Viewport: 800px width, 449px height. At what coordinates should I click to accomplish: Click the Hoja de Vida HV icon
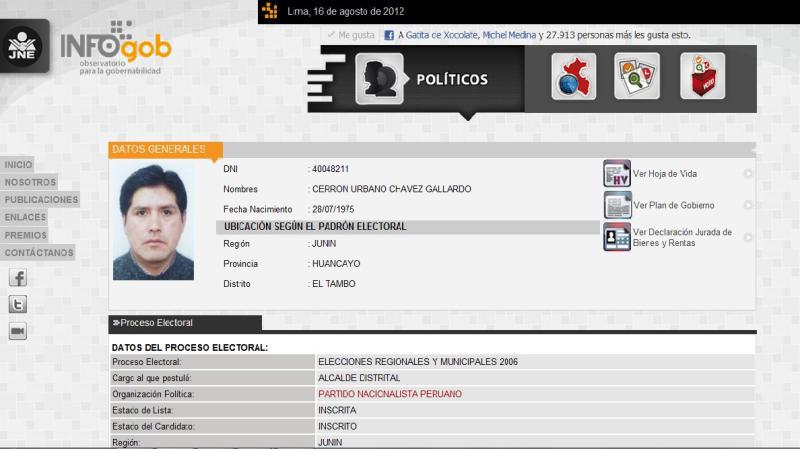617,173
